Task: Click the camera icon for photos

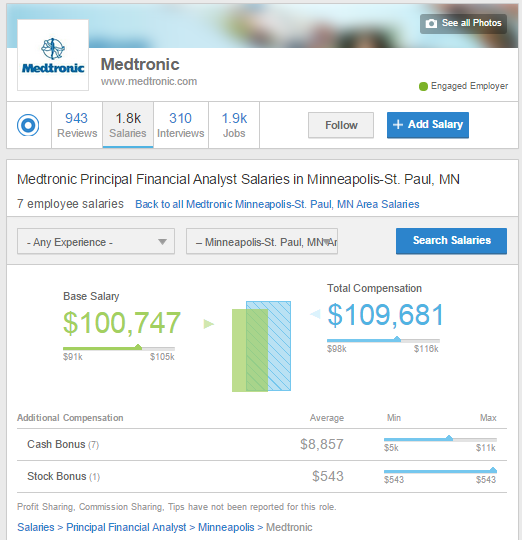Action: (x=431, y=23)
